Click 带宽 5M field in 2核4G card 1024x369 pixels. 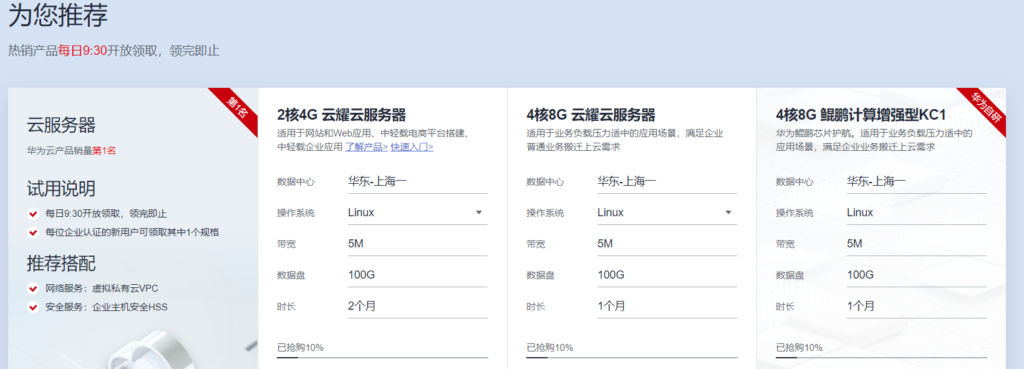[x=417, y=244]
